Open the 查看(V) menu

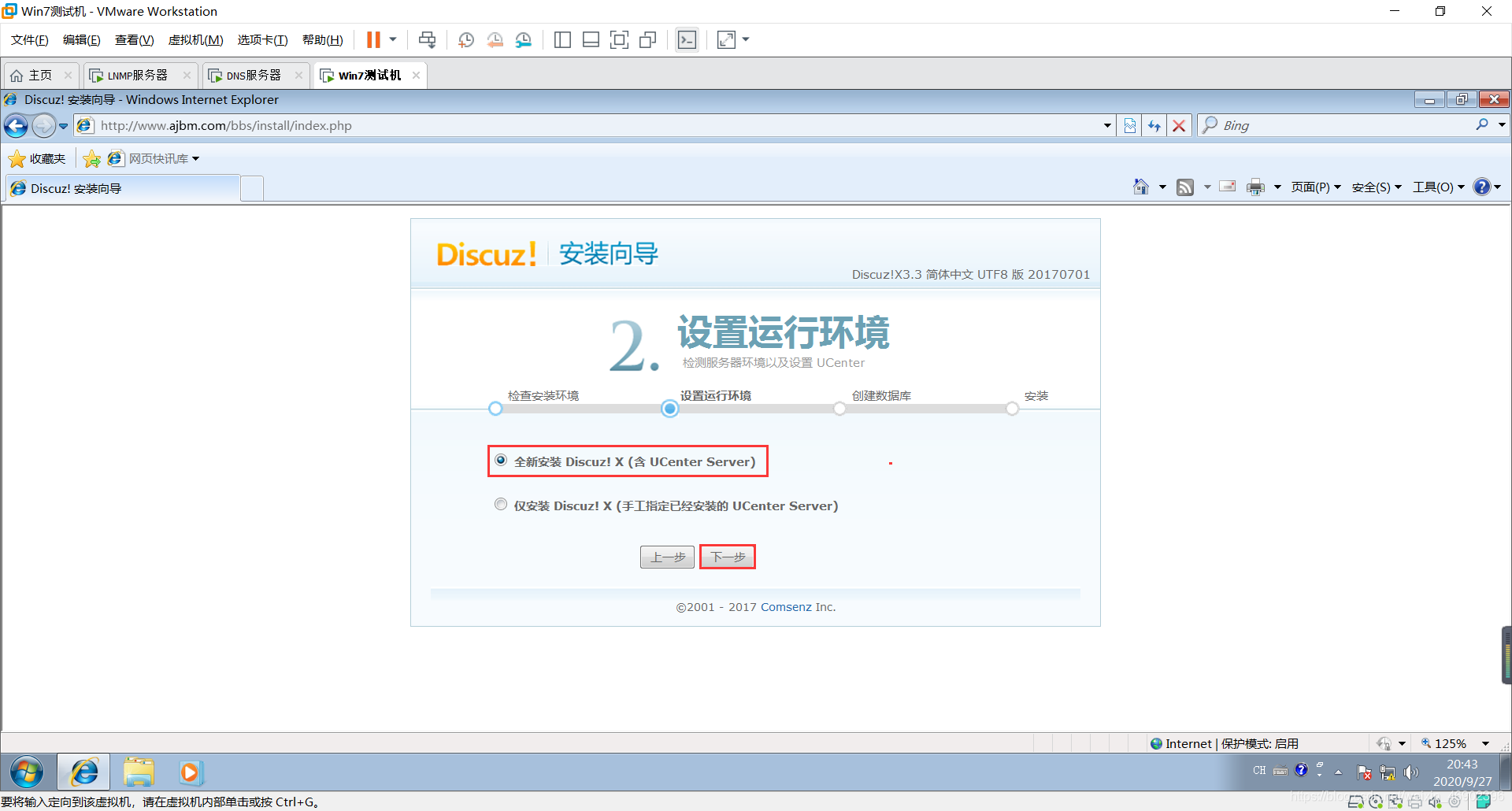coord(134,40)
